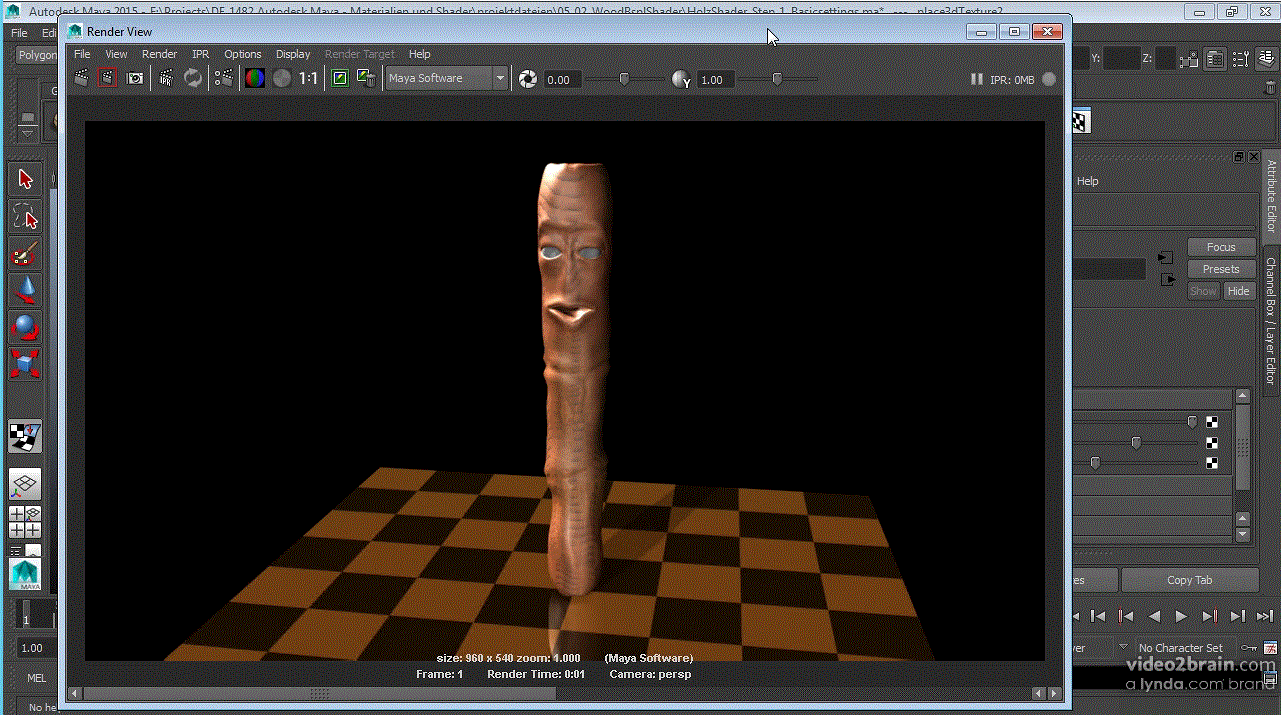The width and height of the screenshot is (1281, 715).
Task: Click the Remove Image icon
Action: click(366, 78)
